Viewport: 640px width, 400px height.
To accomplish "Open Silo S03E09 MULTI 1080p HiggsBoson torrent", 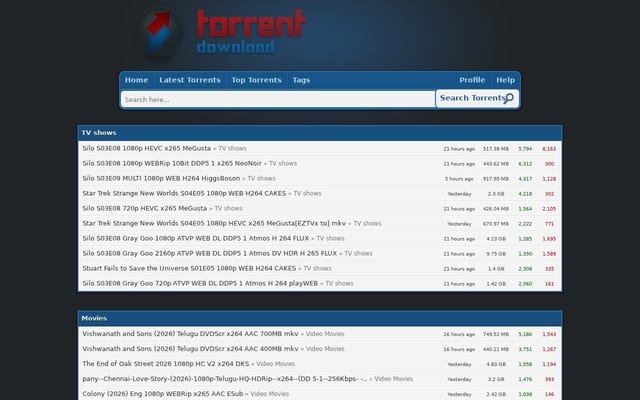I will (x=161, y=178).
